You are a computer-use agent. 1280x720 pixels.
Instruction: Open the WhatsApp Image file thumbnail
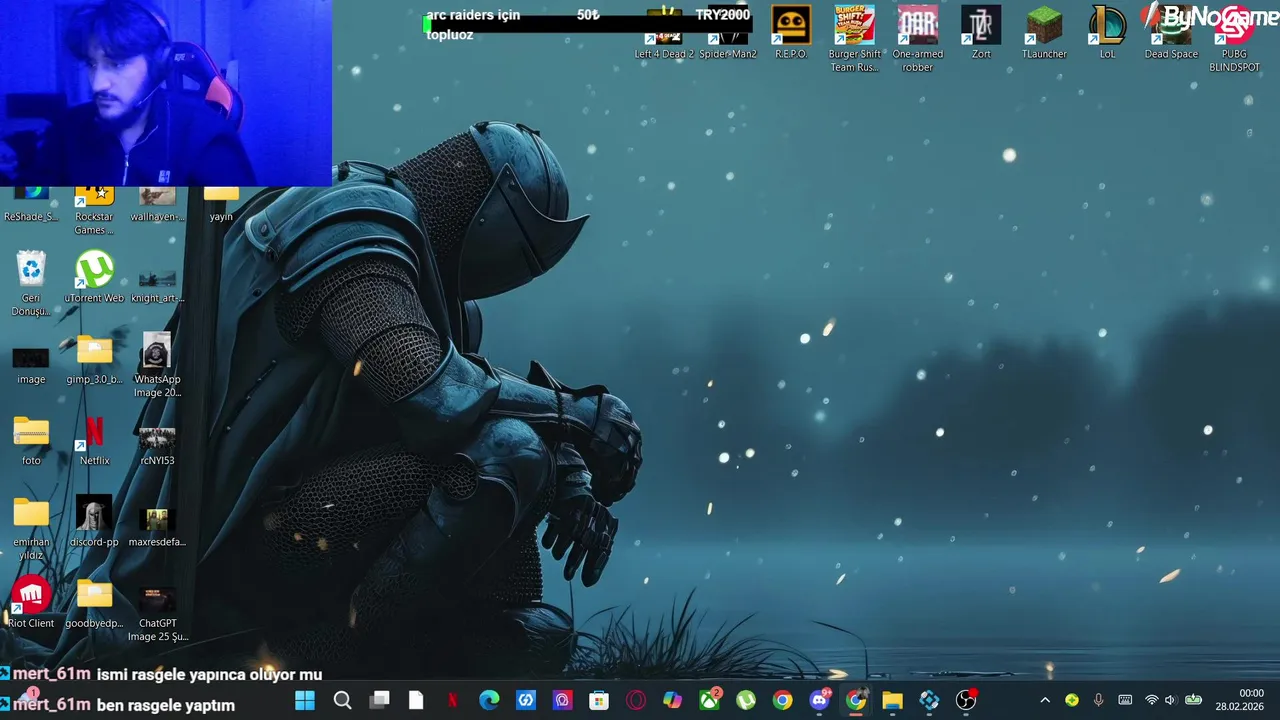click(x=157, y=365)
